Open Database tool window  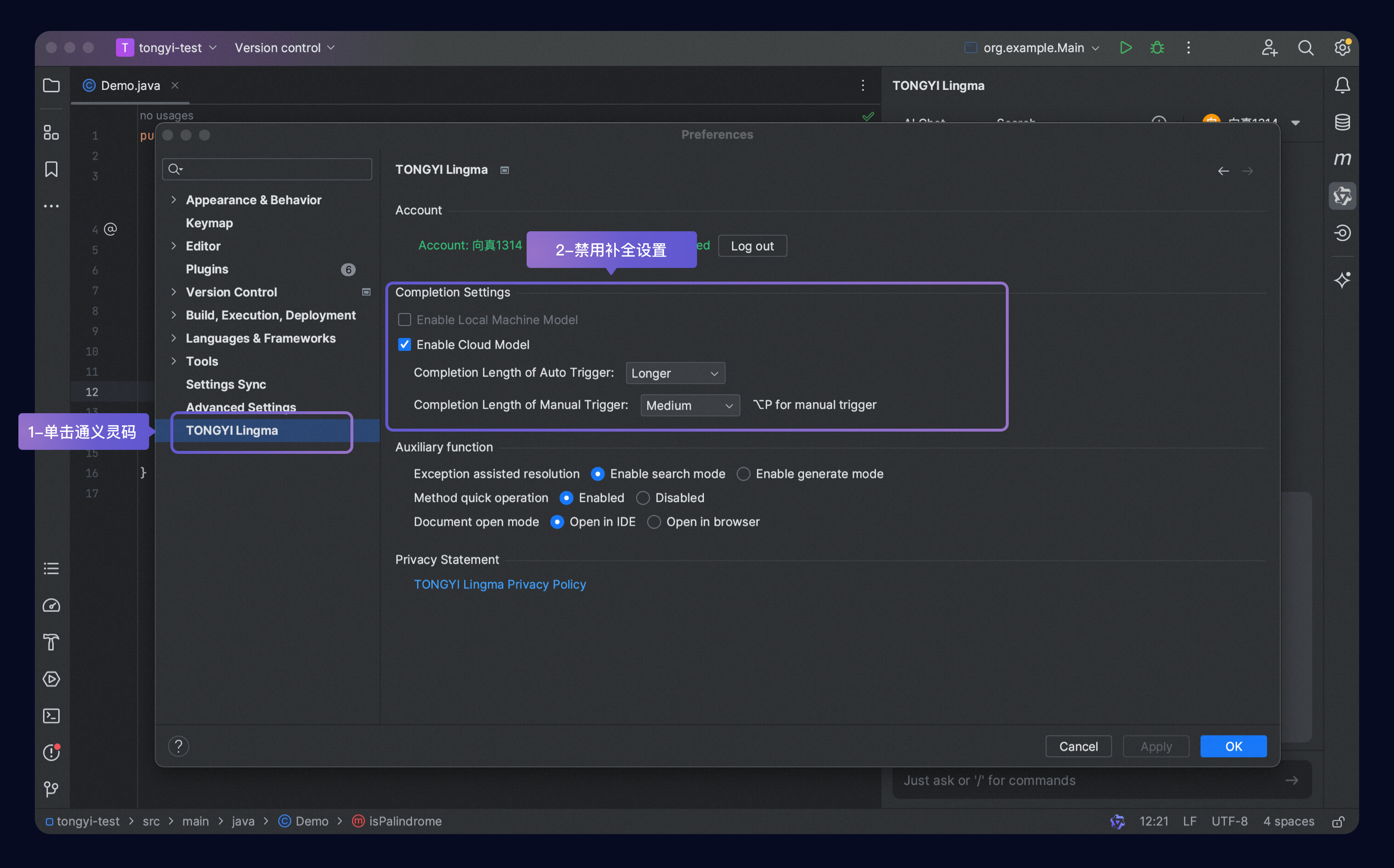tap(1342, 122)
